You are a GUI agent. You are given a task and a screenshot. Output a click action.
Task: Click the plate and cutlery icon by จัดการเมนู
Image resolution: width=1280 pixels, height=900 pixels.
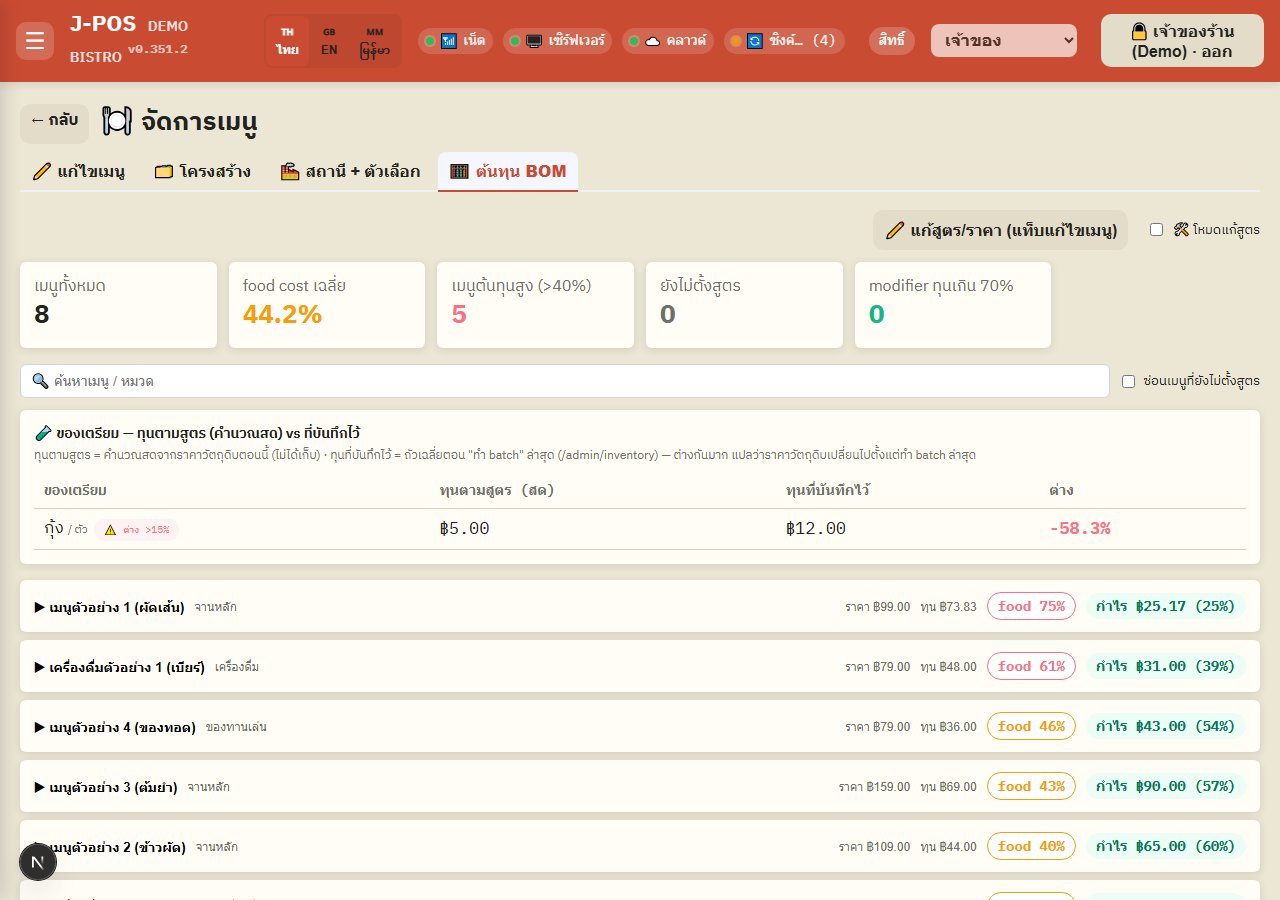117,121
